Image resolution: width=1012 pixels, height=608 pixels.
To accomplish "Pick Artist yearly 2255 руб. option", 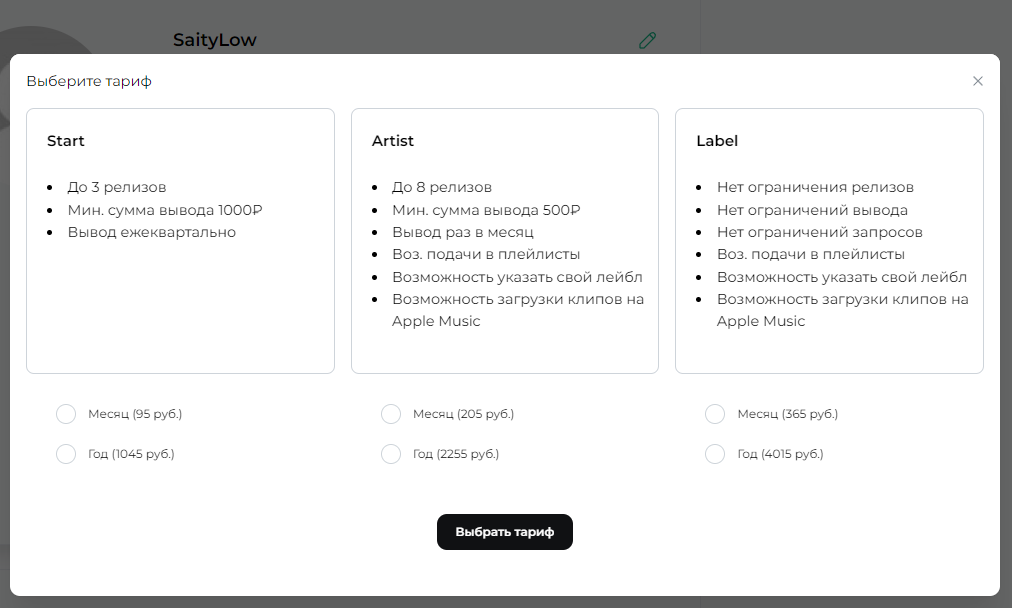I will (x=390, y=454).
